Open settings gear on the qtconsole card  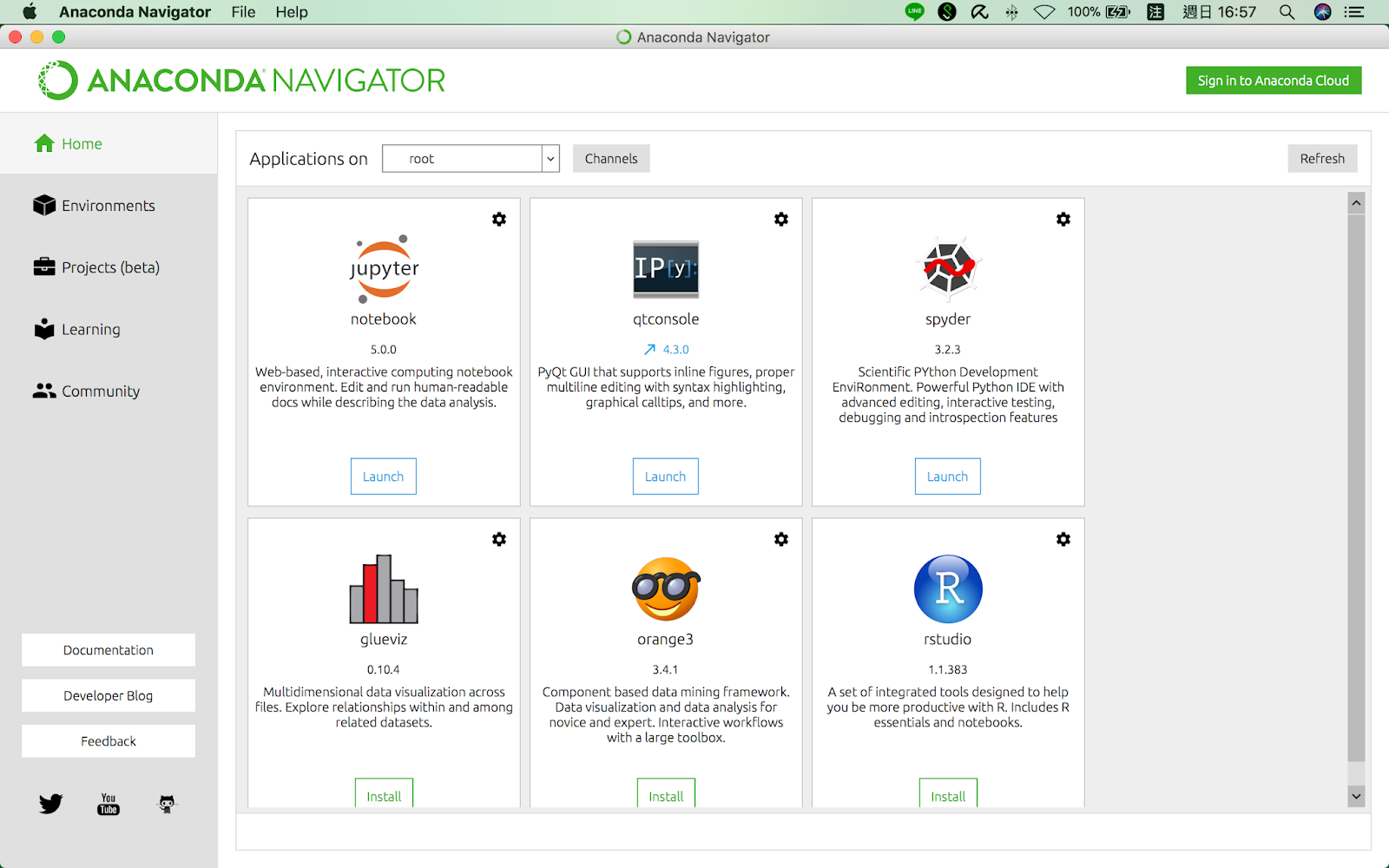781,220
